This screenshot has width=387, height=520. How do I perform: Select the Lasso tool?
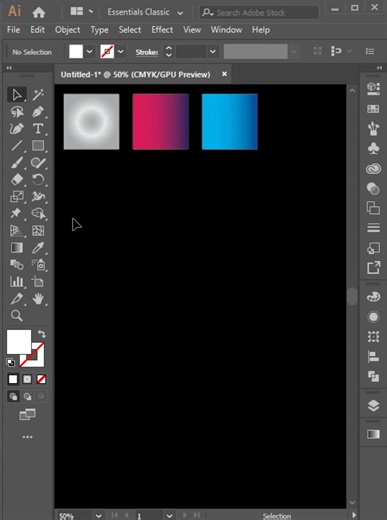pyautogui.click(x=17, y=112)
